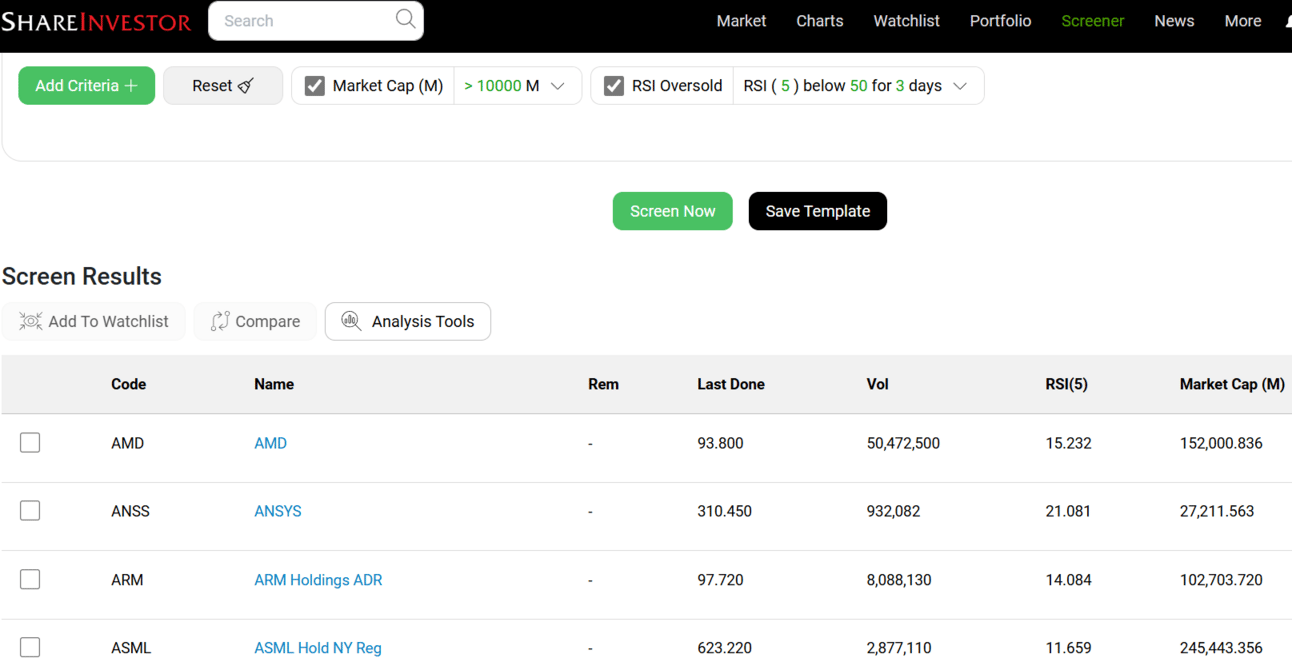This screenshot has width=1292, height=670.
Task: Uncheck the Market Cap (M) criteria checkbox
Action: 315,86
